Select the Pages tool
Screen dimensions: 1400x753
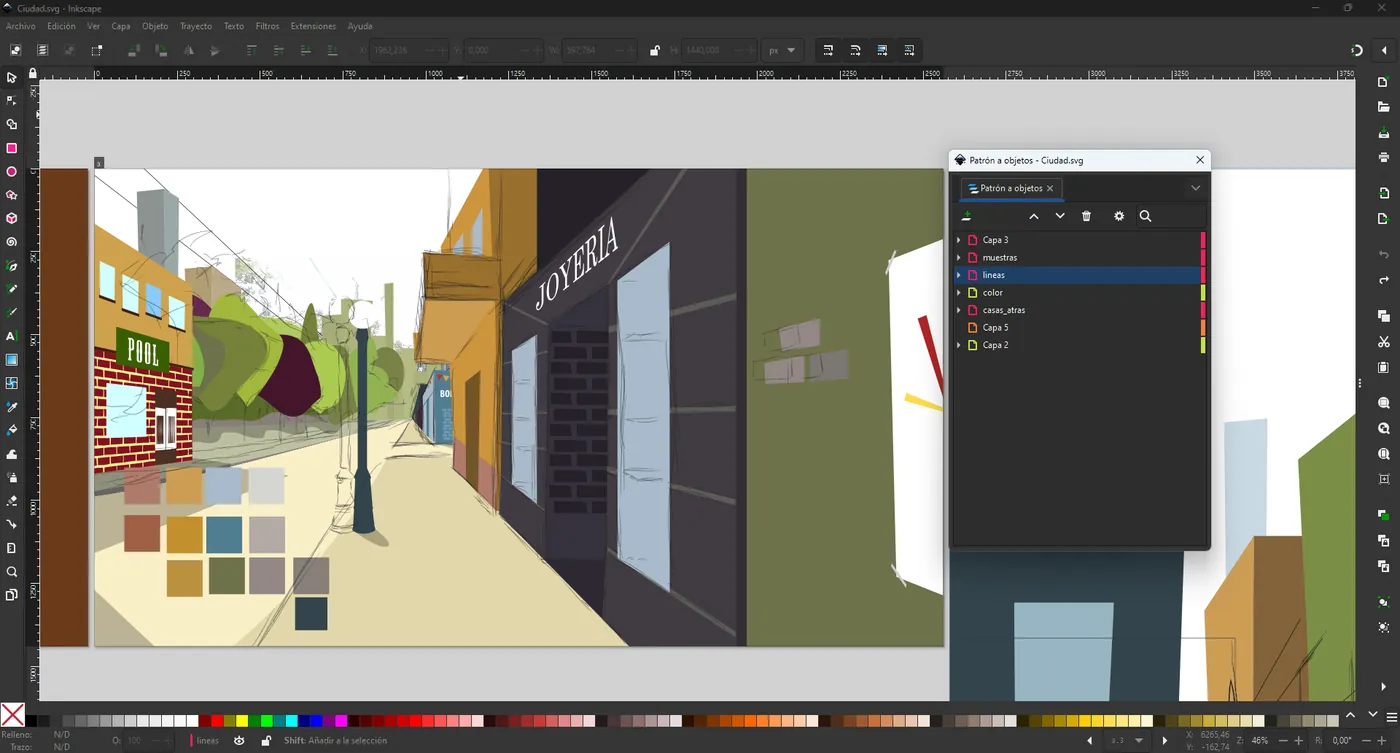tap(12, 595)
